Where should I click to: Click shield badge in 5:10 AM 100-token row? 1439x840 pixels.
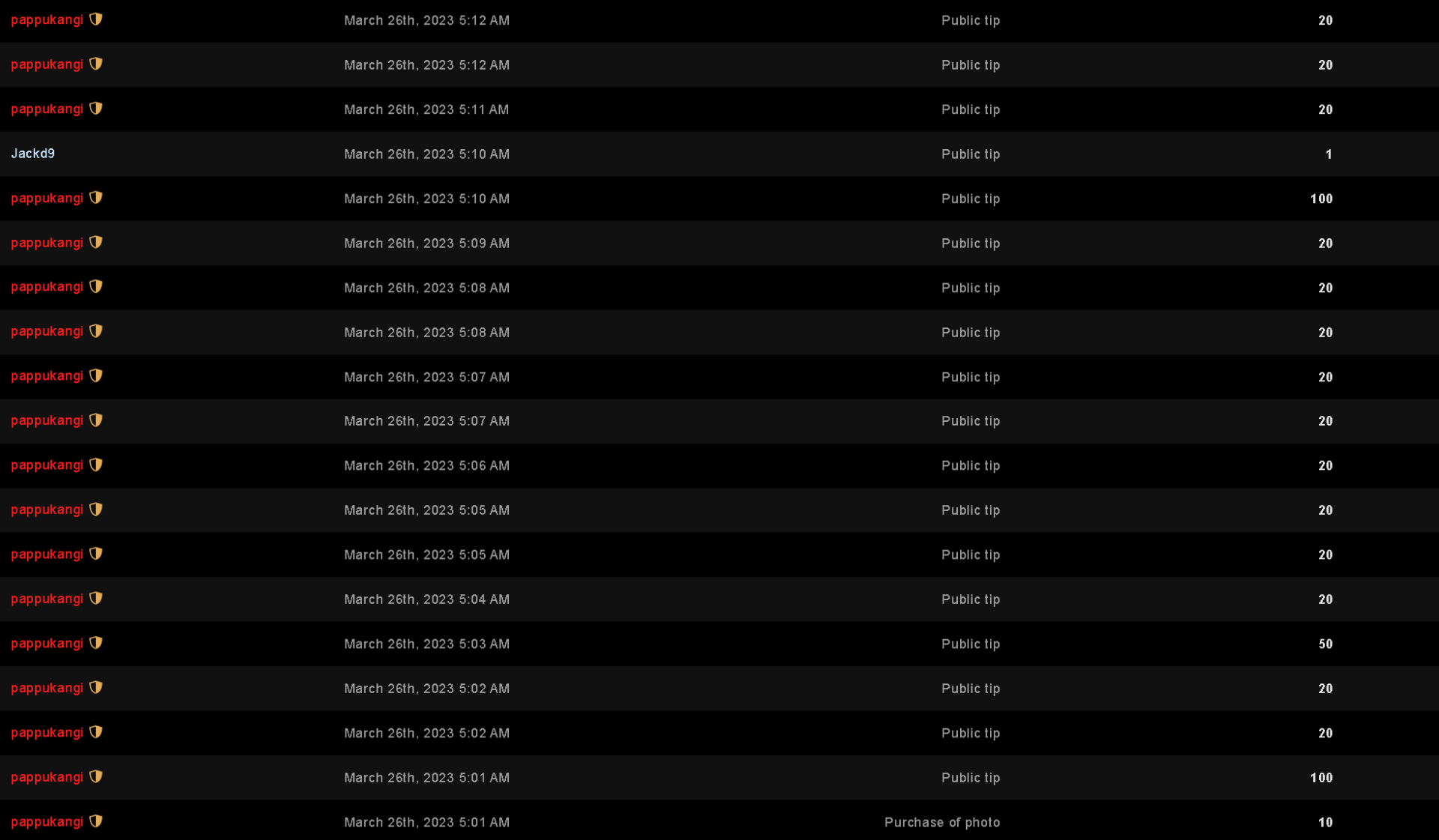(96, 198)
